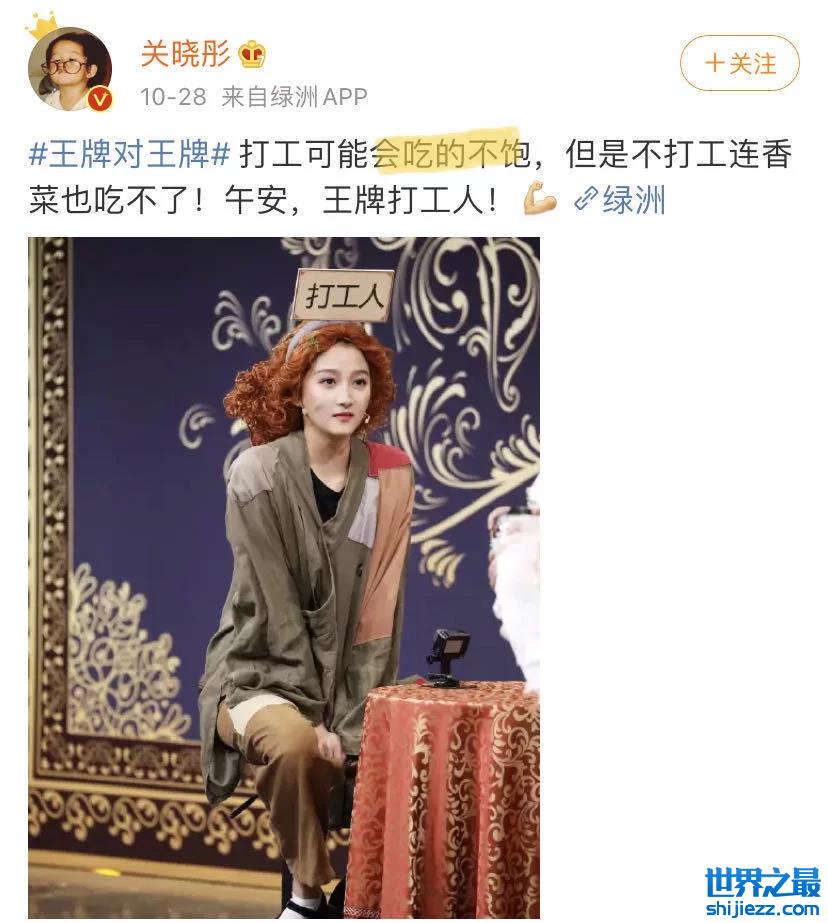
Task: Follow the blue 绿洲 link text
Action: click(x=633, y=200)
